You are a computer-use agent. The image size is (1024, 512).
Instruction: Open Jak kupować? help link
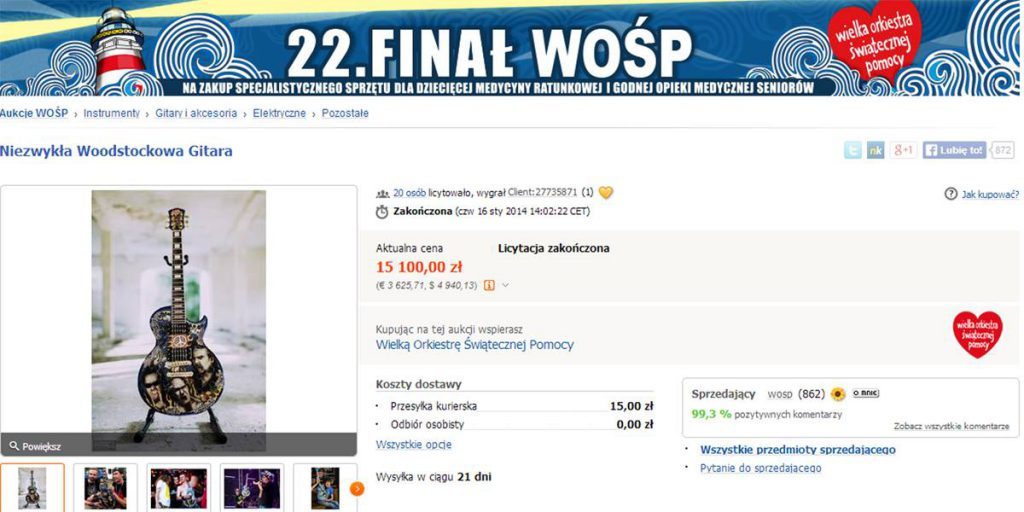point(982,194)
